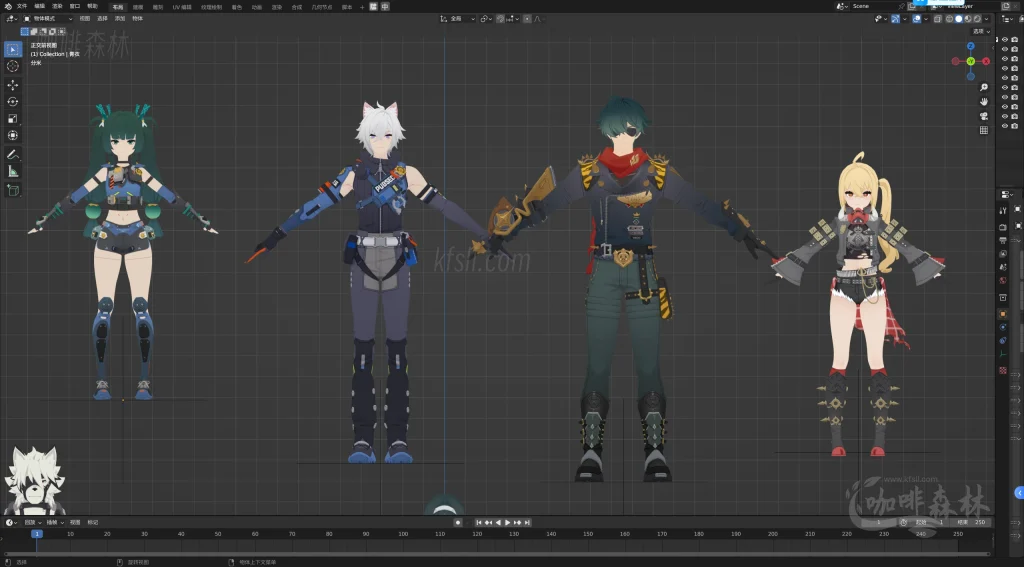Image resolution: width=1024 pixels, height=567 pixels.
Task: Jump to the first frame
Action: 479,523
